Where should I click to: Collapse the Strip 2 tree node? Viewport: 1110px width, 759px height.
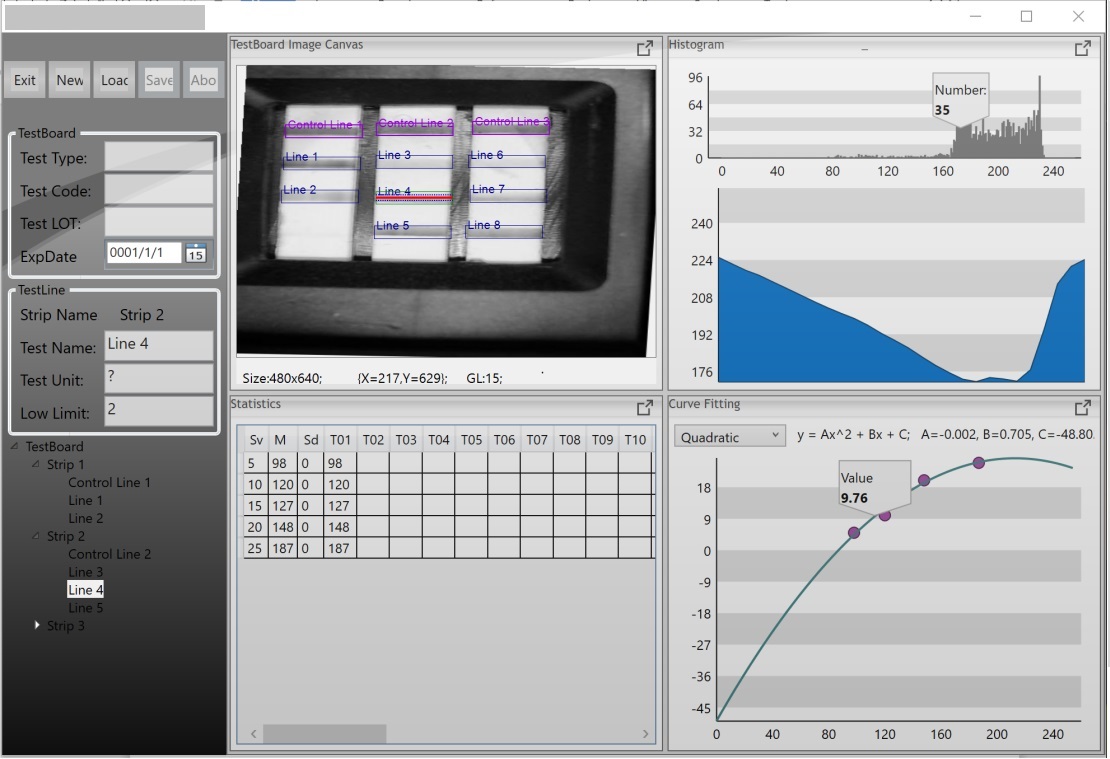tap(37, 537)
